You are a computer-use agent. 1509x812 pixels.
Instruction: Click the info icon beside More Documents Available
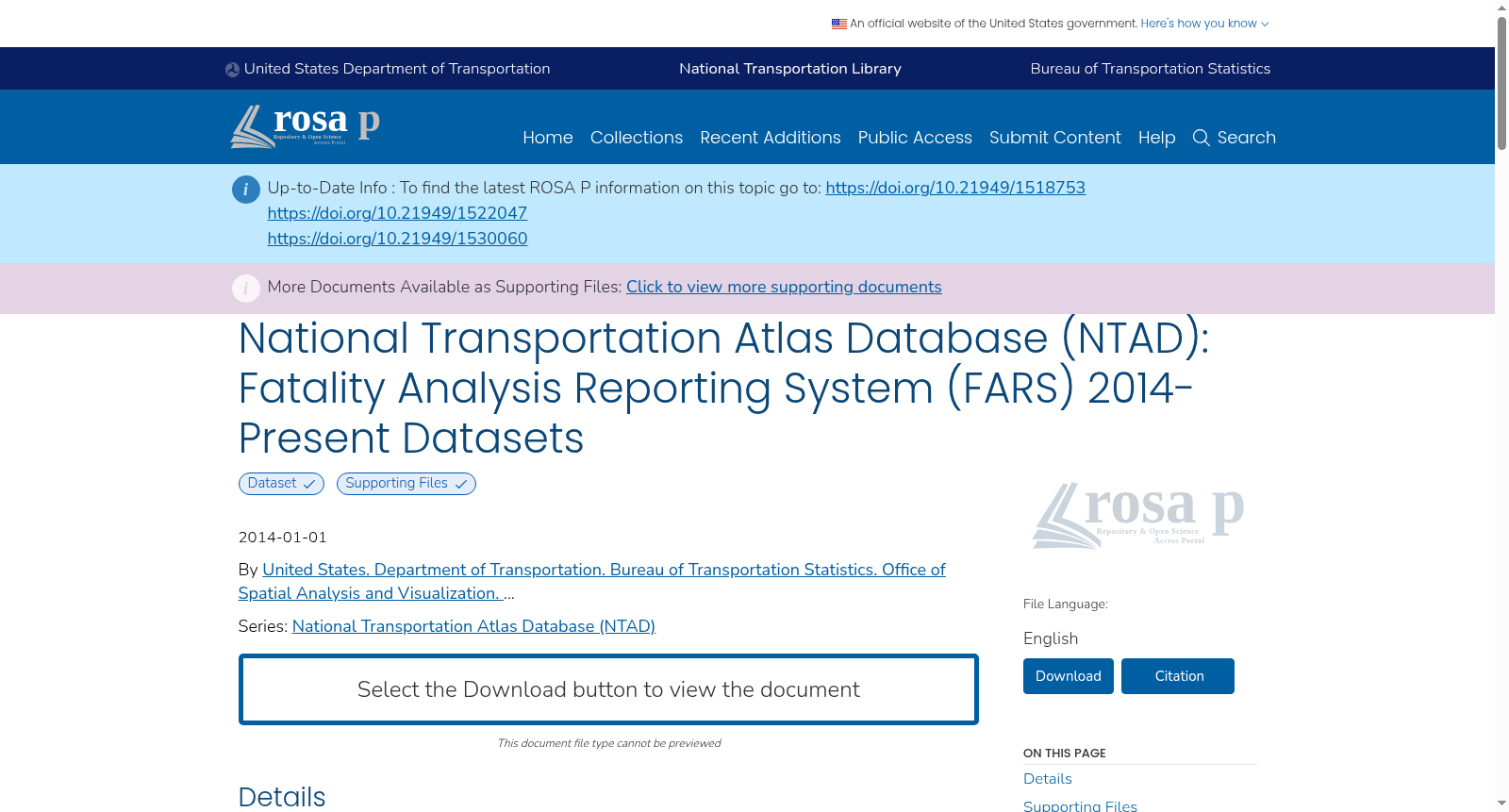tap(246, 289)
